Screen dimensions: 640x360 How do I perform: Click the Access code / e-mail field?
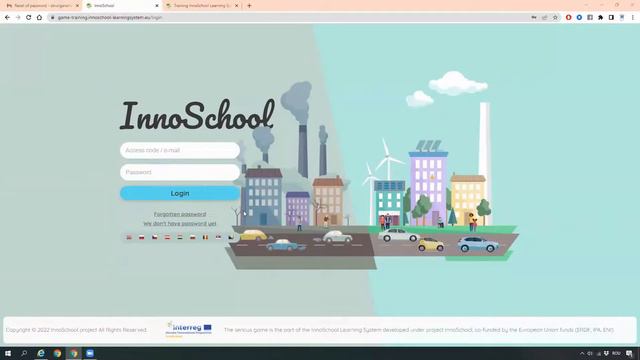[180, 150]
